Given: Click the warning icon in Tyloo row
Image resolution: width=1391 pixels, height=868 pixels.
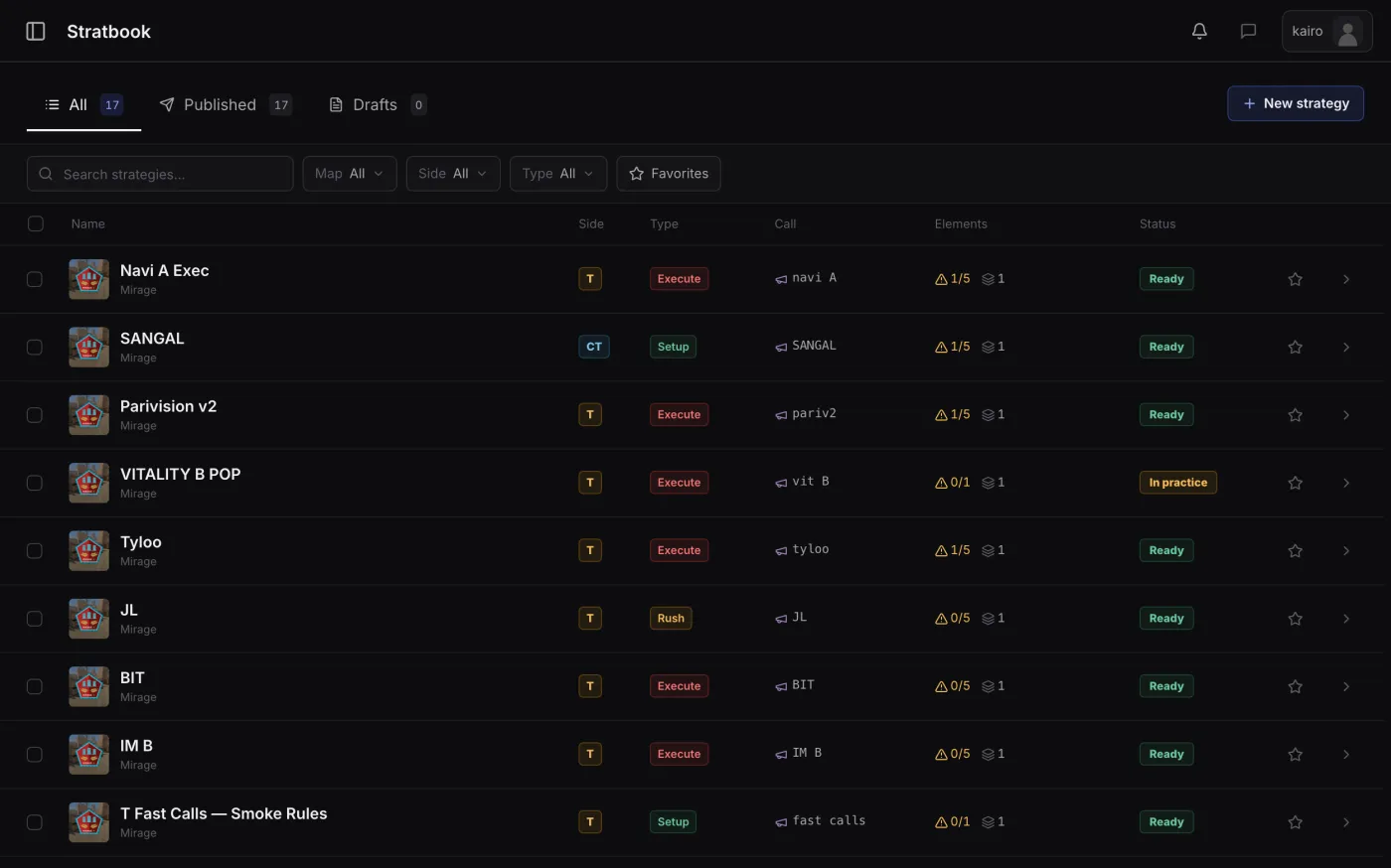Looking at the screenshot, I should pos(941,550).
